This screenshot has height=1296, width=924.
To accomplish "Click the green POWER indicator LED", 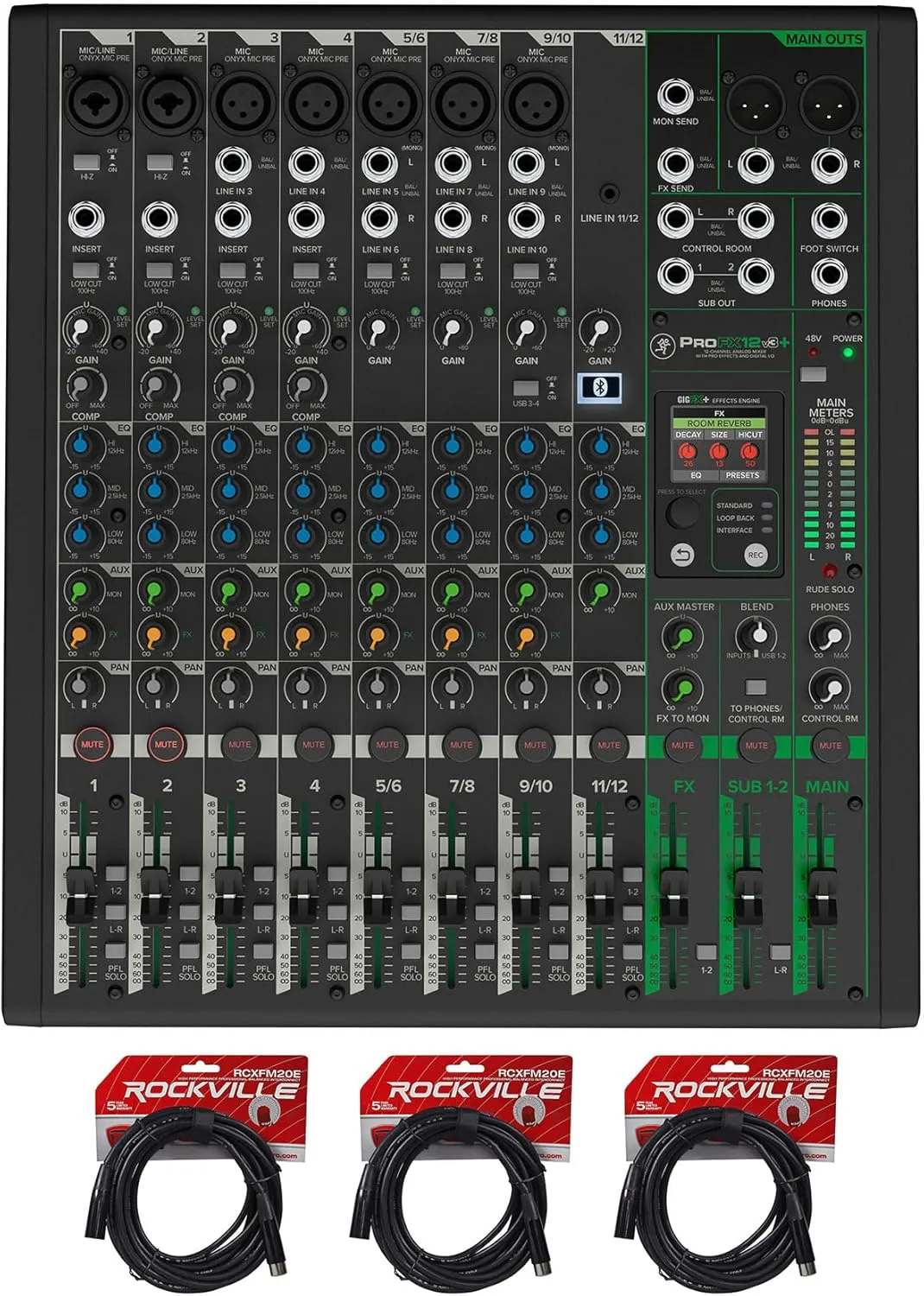I will point(847,353).
